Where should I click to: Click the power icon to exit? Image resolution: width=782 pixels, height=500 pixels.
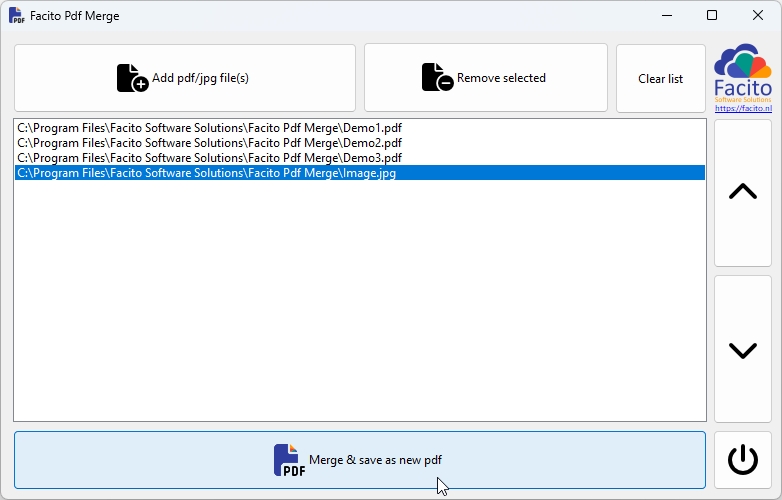(x=743, y=460)
